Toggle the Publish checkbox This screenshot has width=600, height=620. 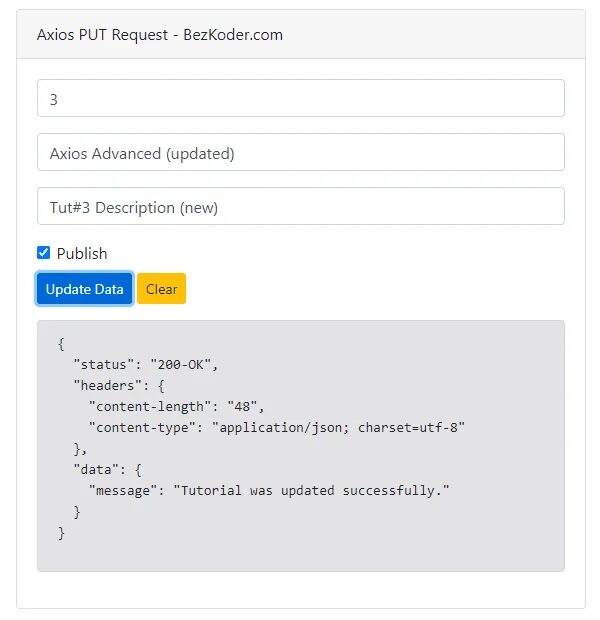pos(44,253)
